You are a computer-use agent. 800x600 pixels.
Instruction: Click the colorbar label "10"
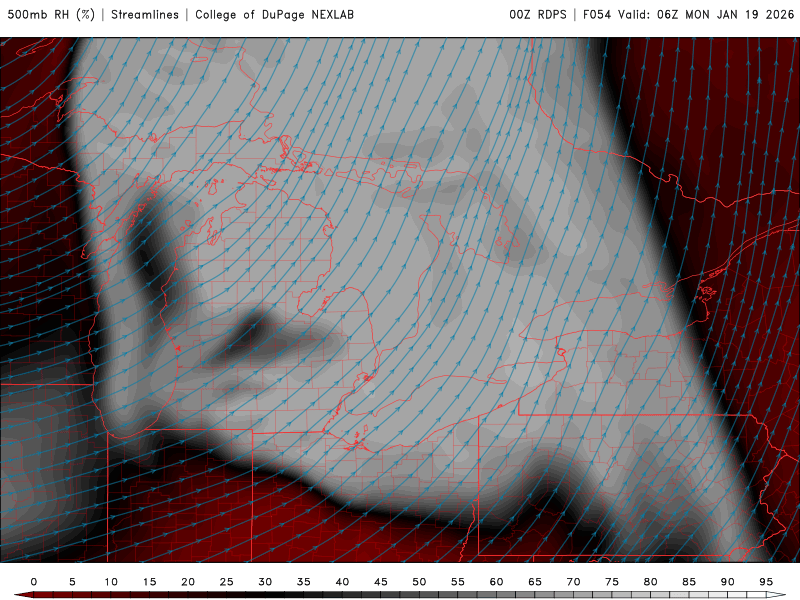tap(111, 582)
